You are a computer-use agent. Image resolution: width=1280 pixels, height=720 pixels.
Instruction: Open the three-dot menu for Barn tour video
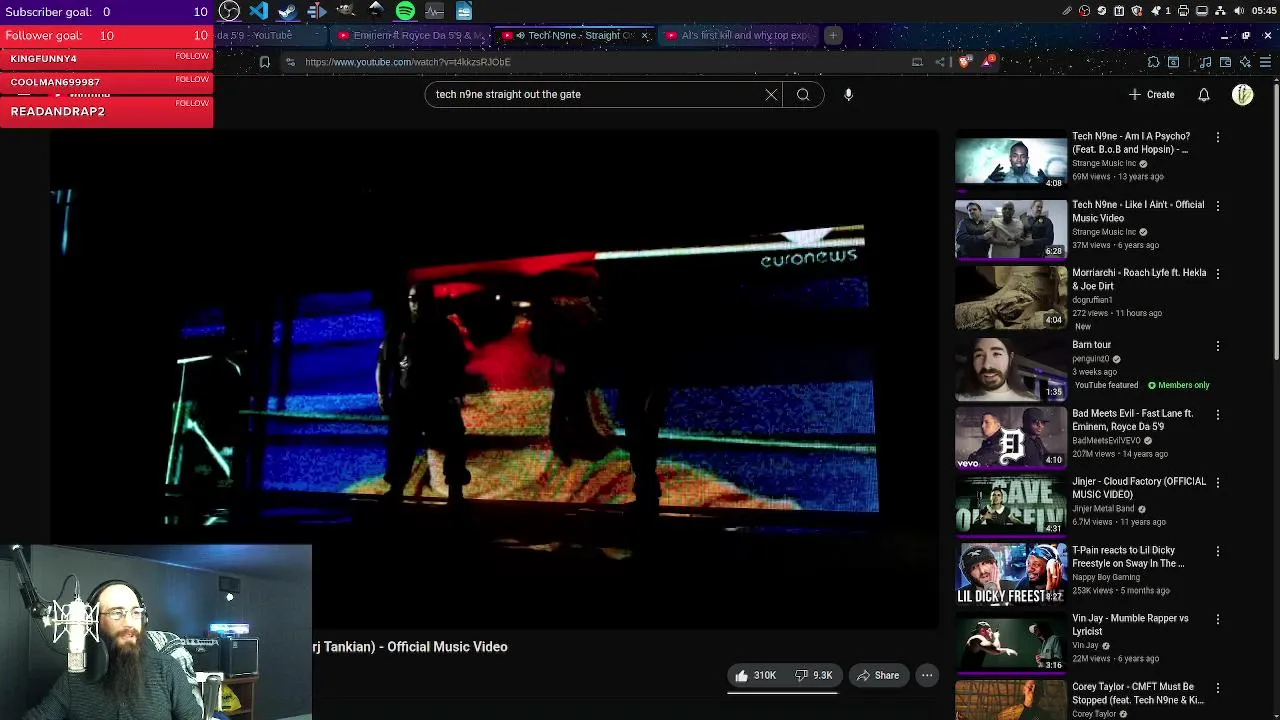[1217, 346]
